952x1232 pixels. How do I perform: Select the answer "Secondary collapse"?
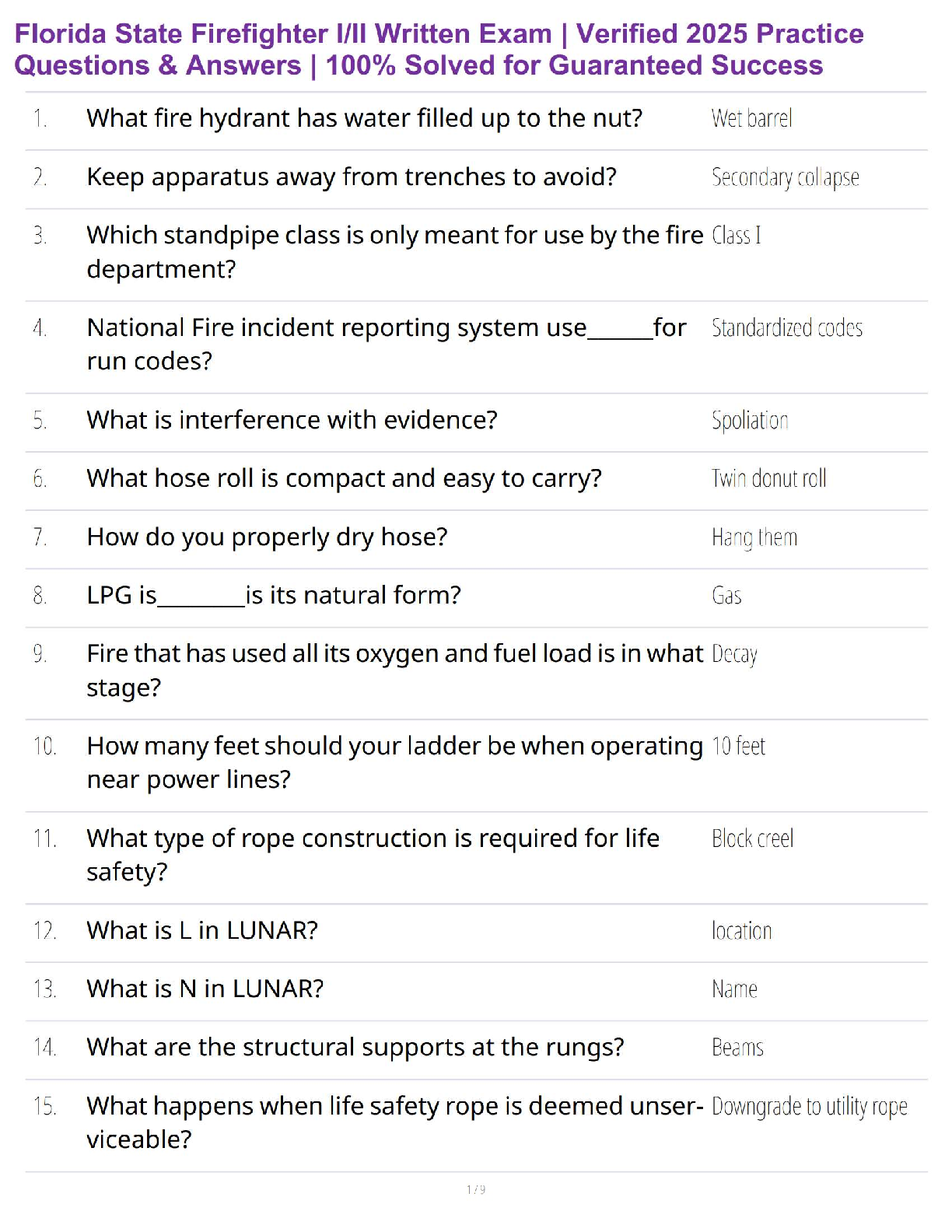(785, 177)
